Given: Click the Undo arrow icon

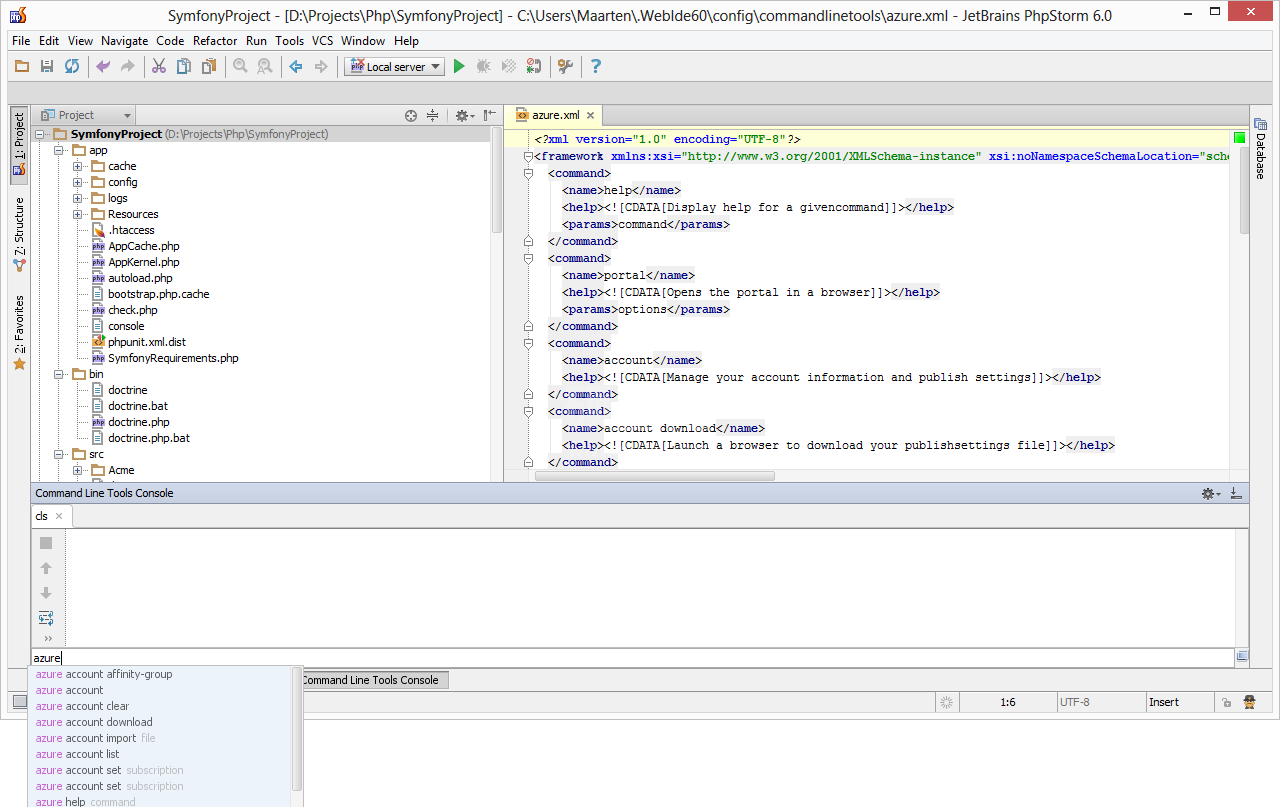Looking at the screenshot, I should coord(102,66).
